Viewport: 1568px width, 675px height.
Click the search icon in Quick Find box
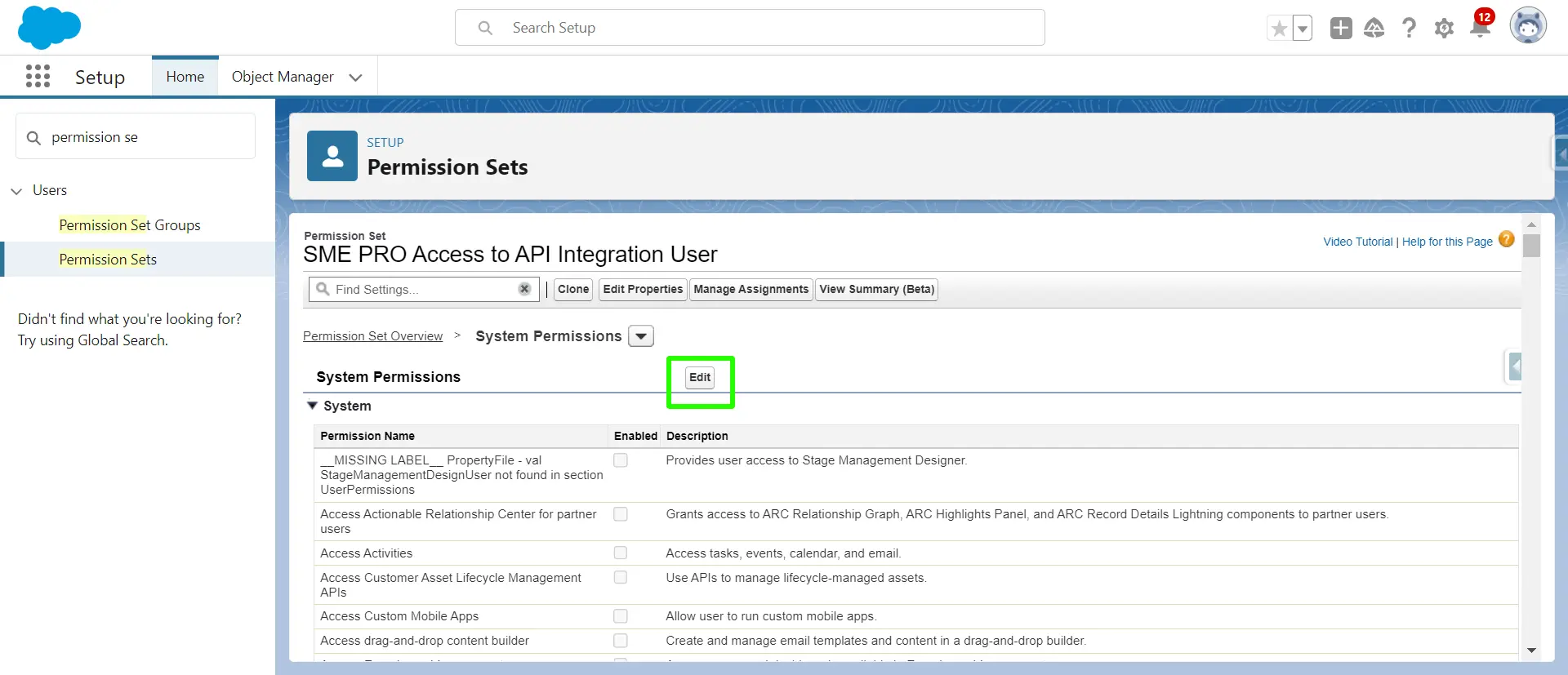point(33,137)
